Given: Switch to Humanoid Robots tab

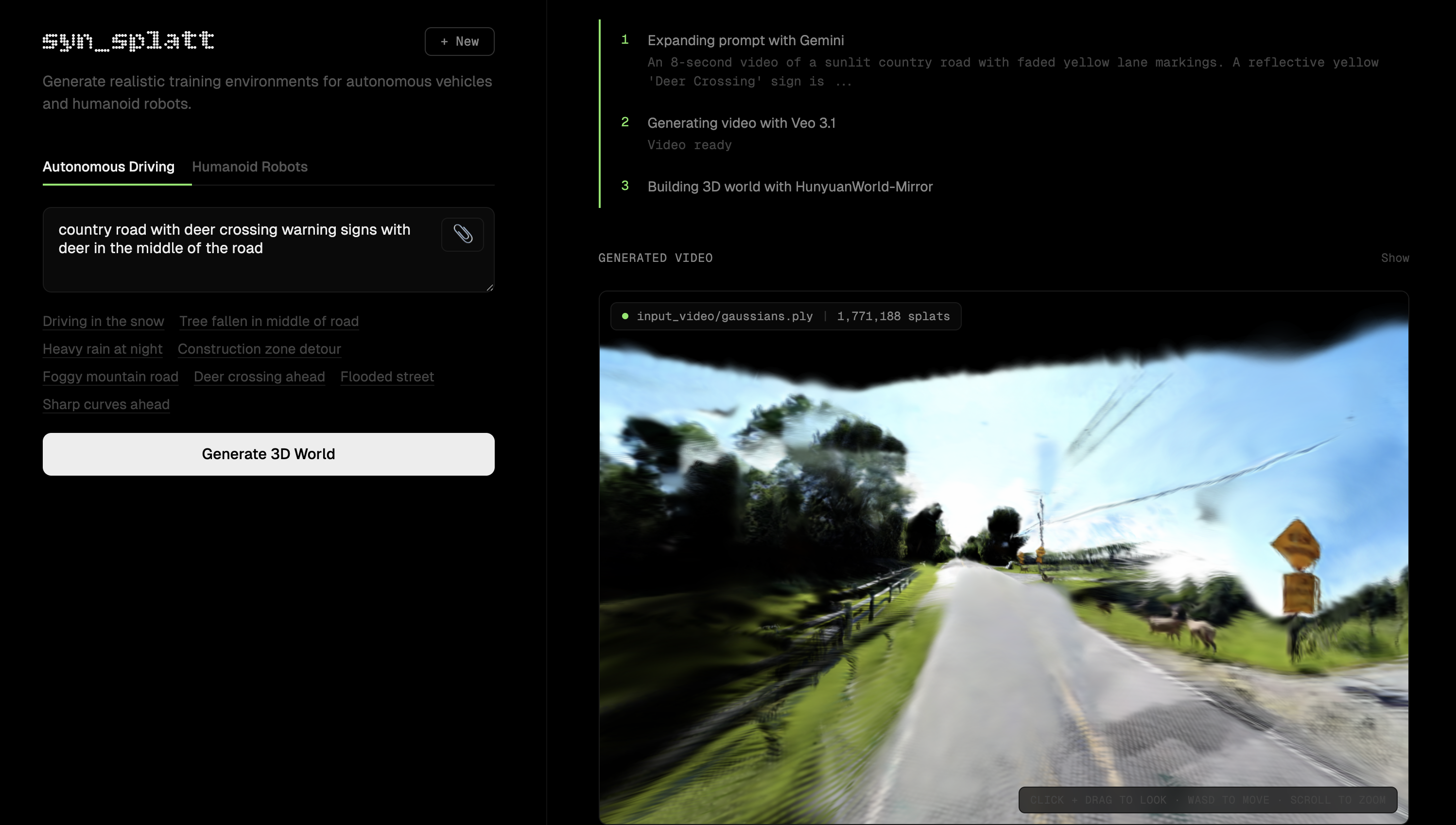Looking at the screenshot, I should point(249,167).
